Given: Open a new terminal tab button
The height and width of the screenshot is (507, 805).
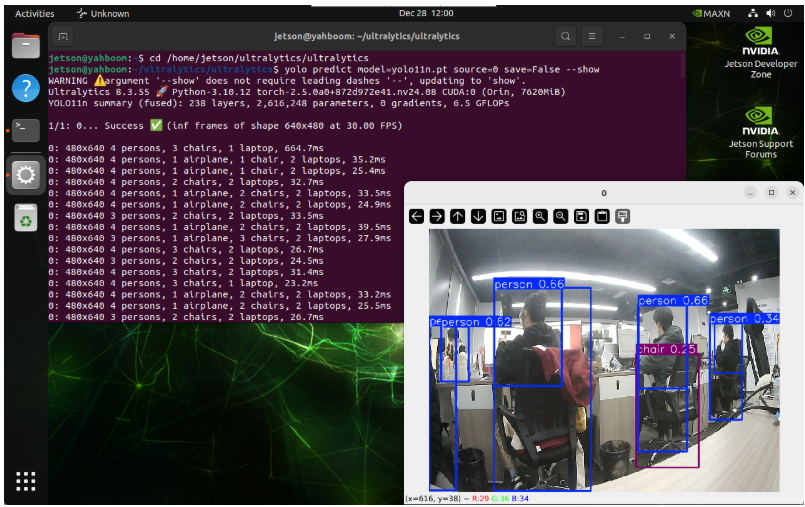Looking at the screenshot, I should click(63, 36).
